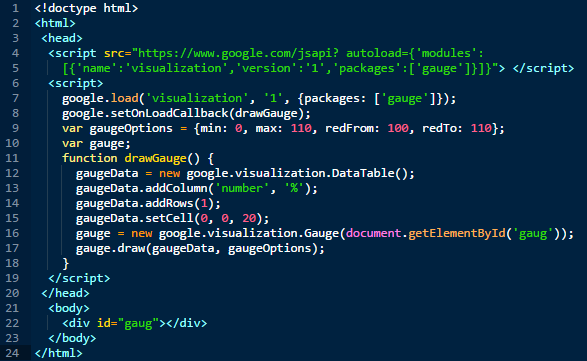Screen dimensions: 587x361
Task: Click the 'number' string literal
Action: click(242, 188)
